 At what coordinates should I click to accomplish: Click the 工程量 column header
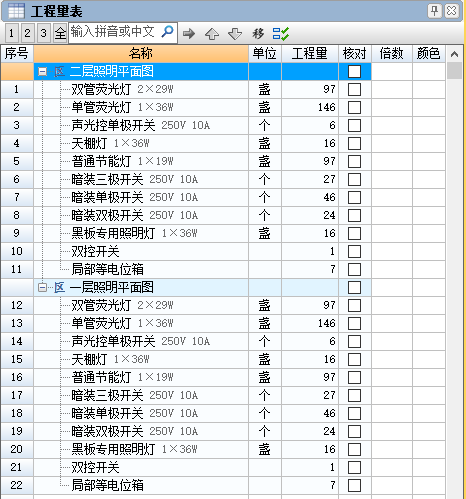tap(310, 54)
